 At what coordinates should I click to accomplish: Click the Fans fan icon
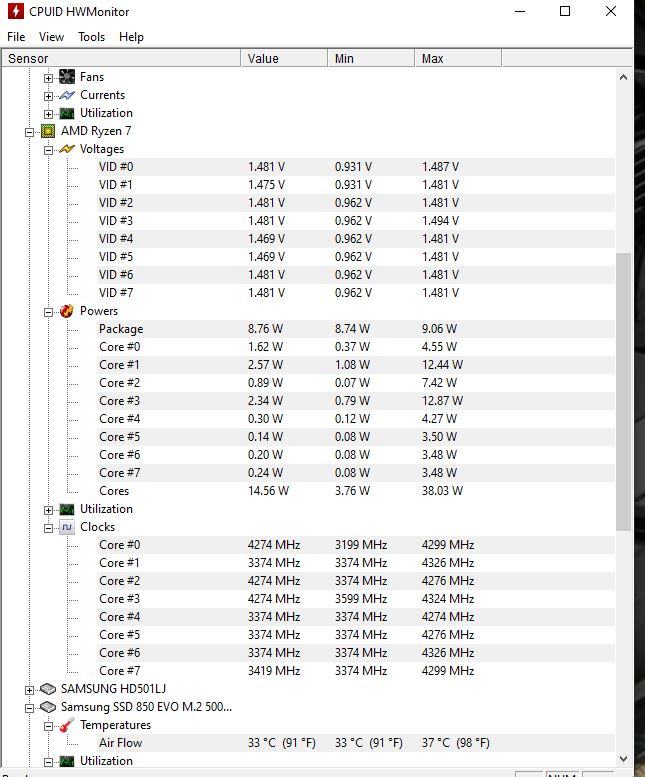point(67,77)
